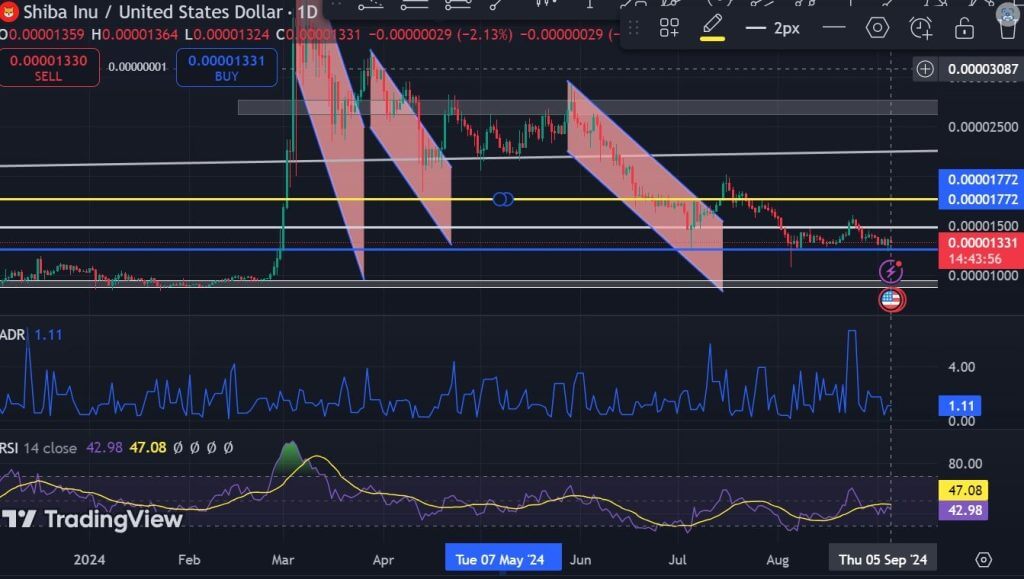Select the pink descending channel spanning June–July
This screenshot has height=579, width=1024.
pyautogui.click(x=645, y=186)
